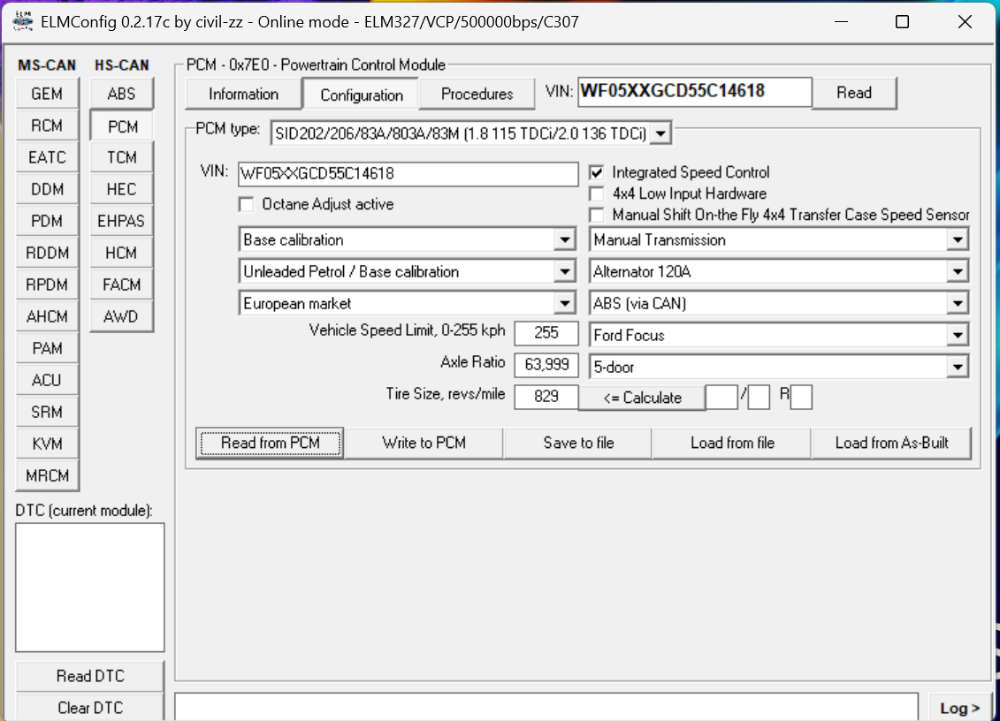
Task: Enable Octane Adjust active checkbox
Action: point(246,204)
